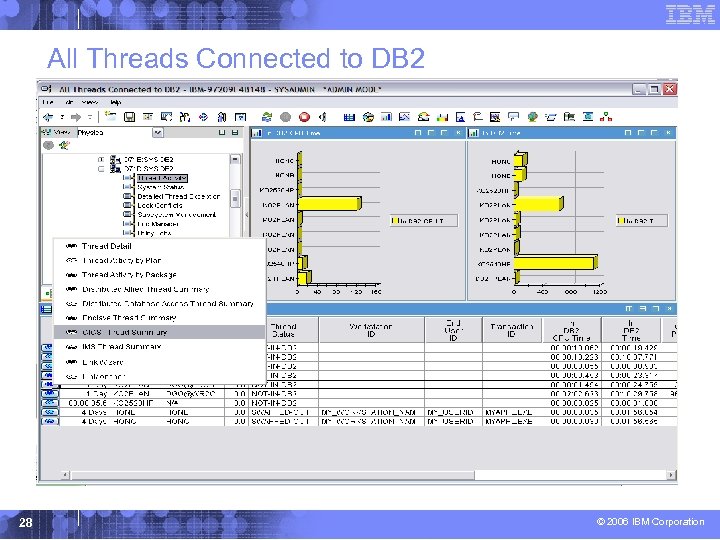This screenshot has width=720, height=540.
Task: Click the Forward navigation arrow in toolbar
Action: point(75,117)
